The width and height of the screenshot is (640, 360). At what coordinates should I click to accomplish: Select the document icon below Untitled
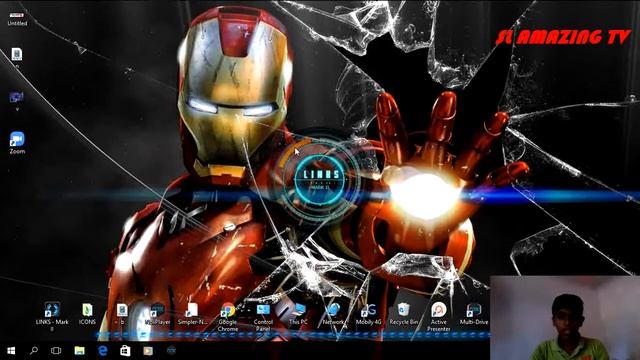(17, 56)
